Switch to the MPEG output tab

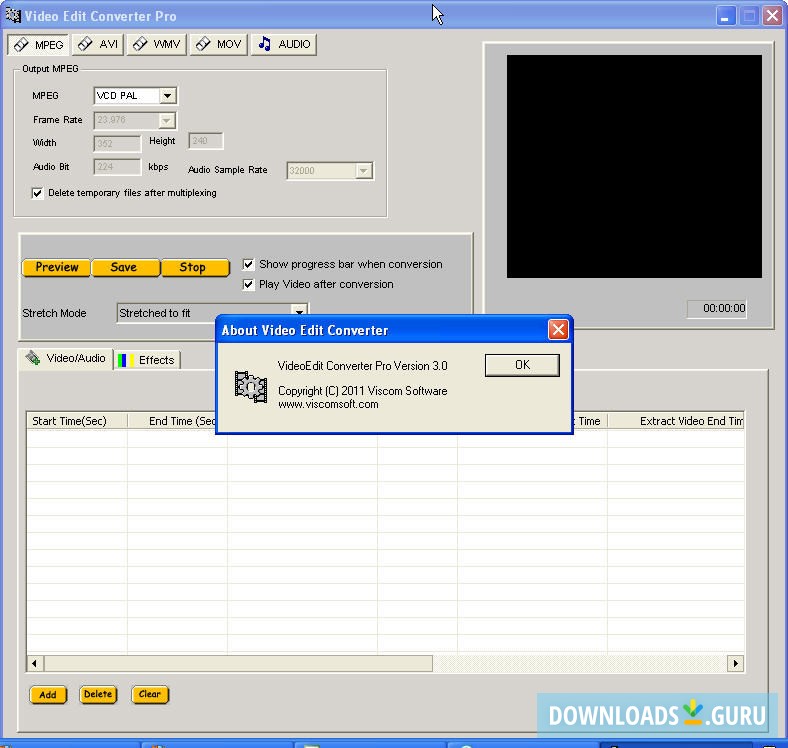pos(38,45)
